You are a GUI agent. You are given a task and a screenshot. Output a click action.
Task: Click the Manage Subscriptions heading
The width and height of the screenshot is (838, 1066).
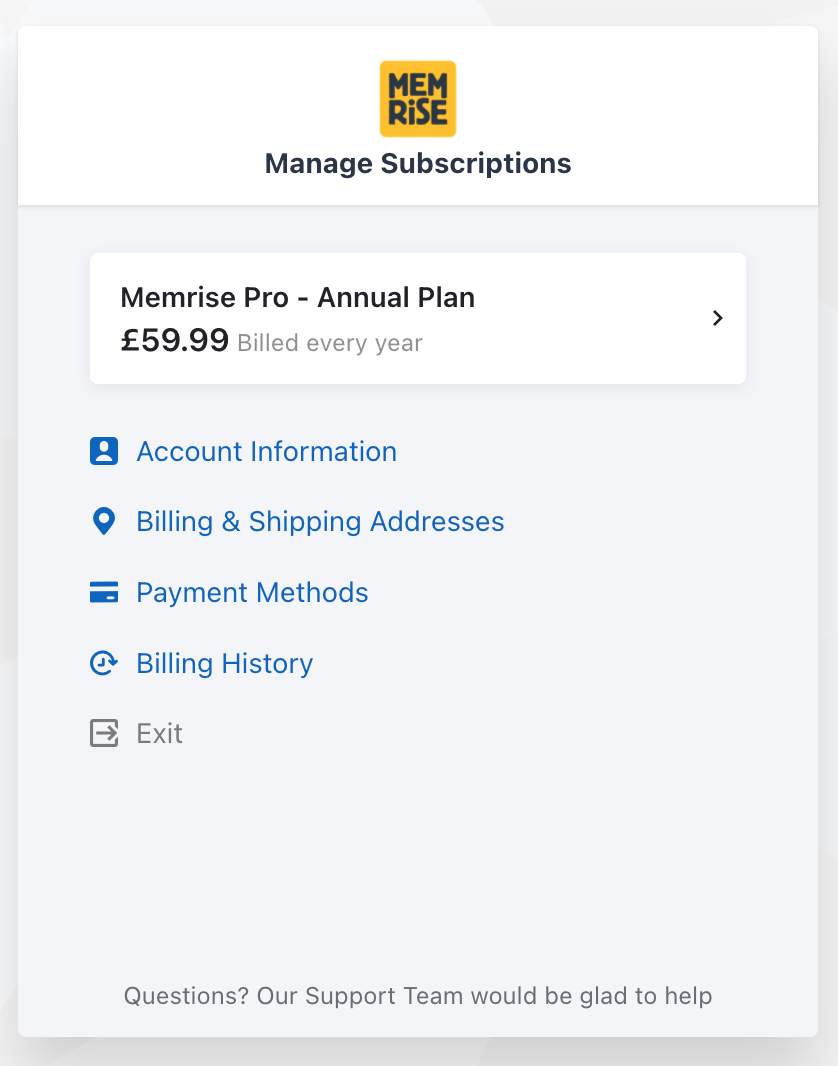(418, 163)
